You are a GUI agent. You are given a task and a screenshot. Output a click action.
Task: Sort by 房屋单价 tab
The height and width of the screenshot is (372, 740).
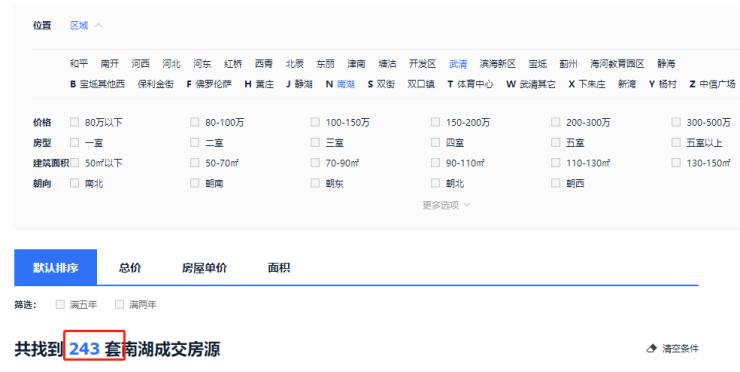(204, 268)
